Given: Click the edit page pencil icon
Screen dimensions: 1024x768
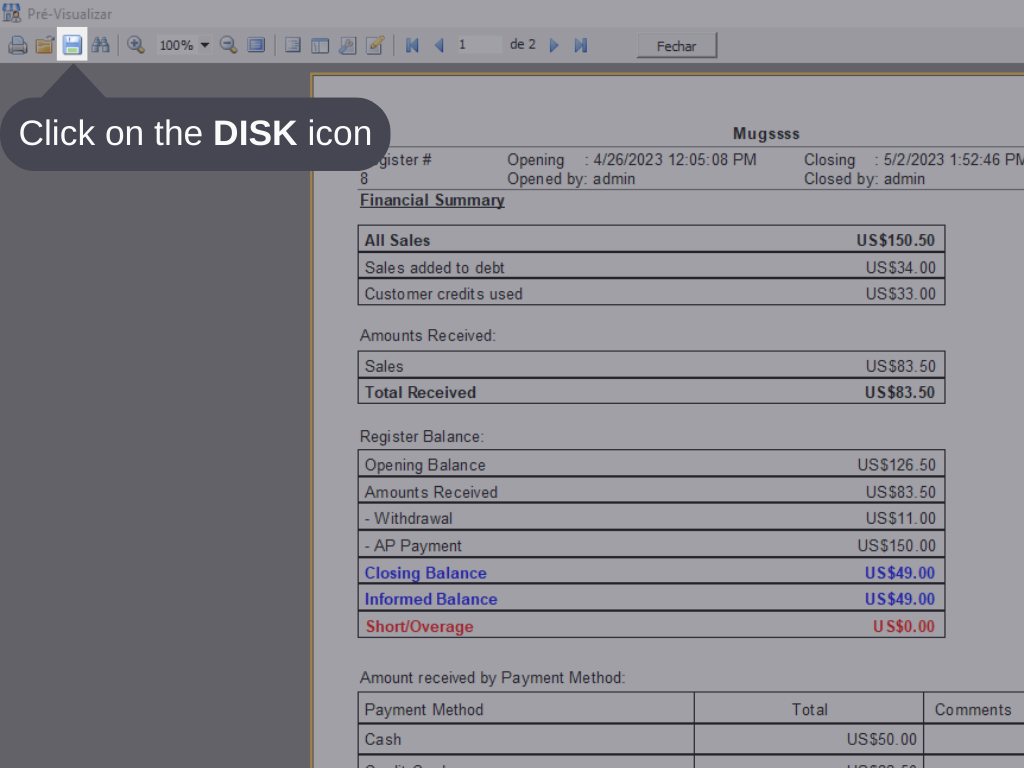Looking at the screenshot, I should click(x=375, y=45).
